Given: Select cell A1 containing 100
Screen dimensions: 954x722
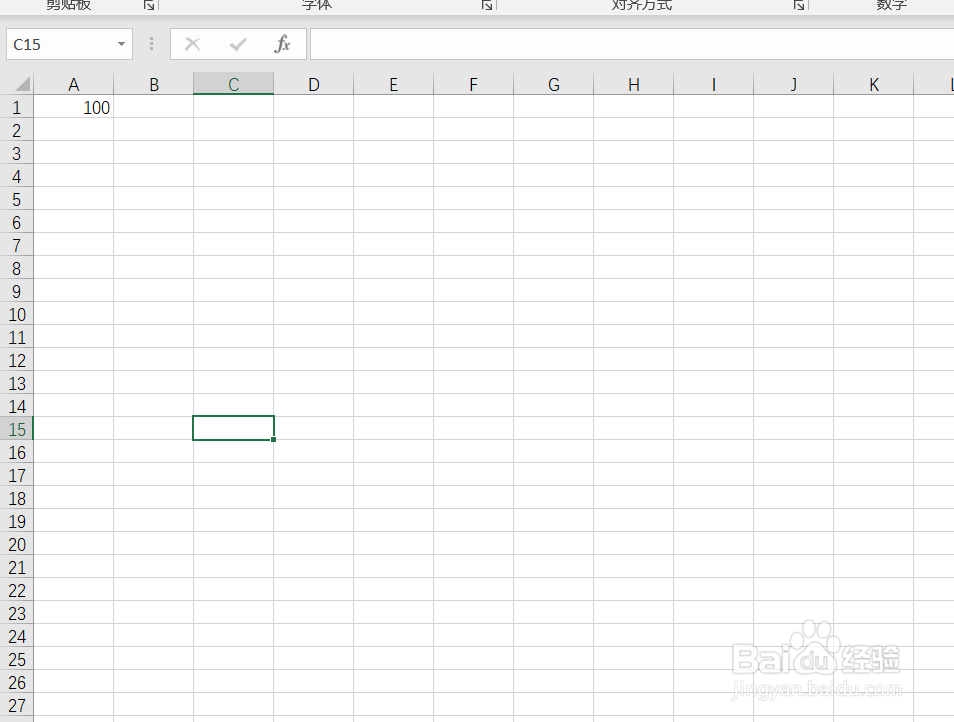Looking at the screenshot, I should (74, 108).
